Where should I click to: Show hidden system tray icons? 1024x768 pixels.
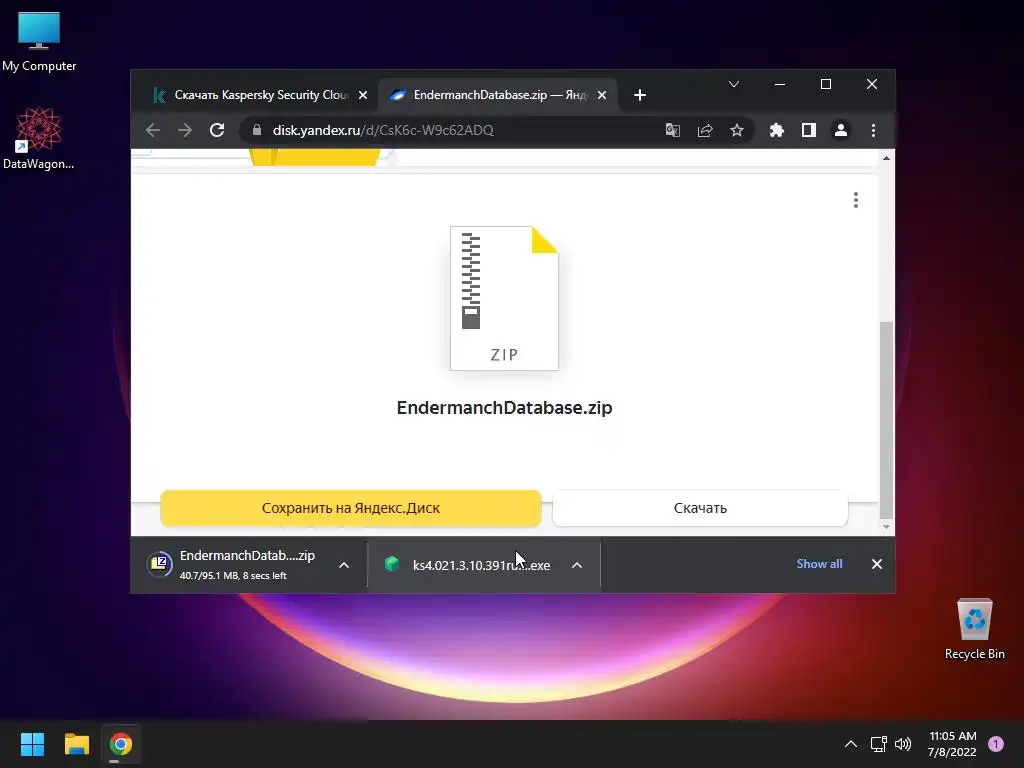coord(851,744)
